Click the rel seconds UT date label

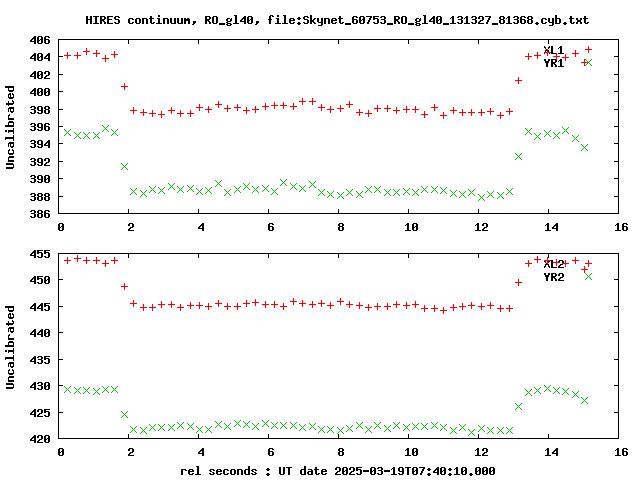coord(338,471)
